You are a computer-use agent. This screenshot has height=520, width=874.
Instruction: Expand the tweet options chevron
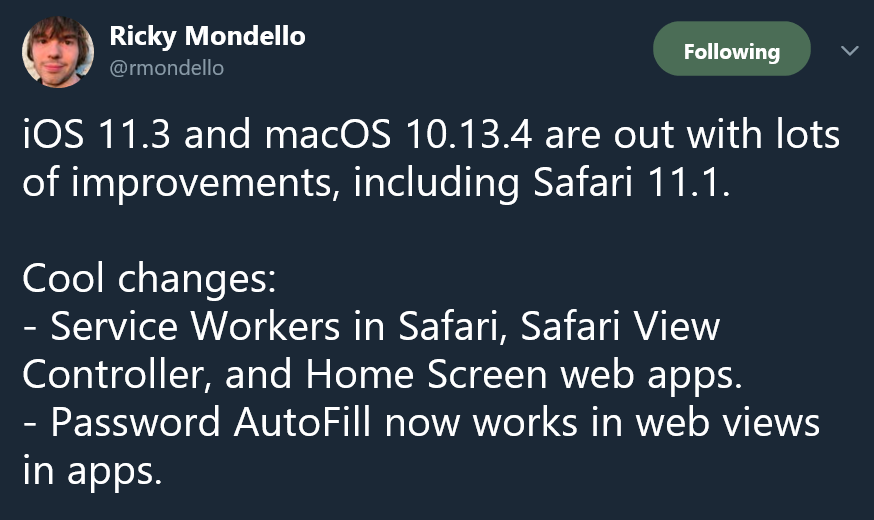click(x=849, y=51)
